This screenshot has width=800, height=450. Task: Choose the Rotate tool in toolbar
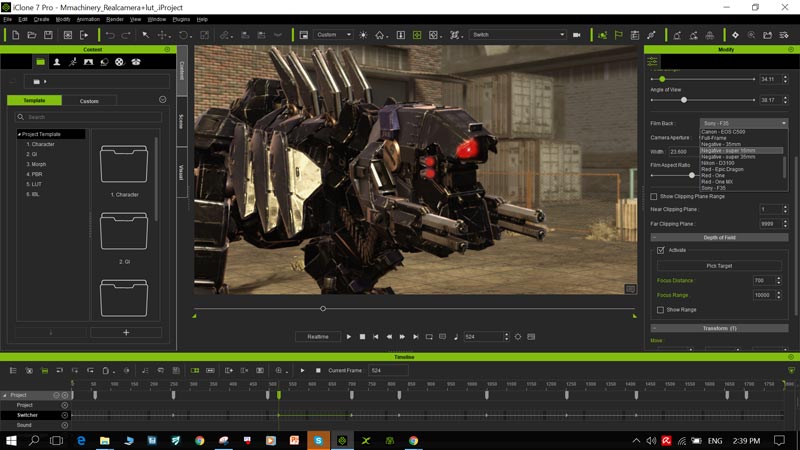click(x=183, y=35)
